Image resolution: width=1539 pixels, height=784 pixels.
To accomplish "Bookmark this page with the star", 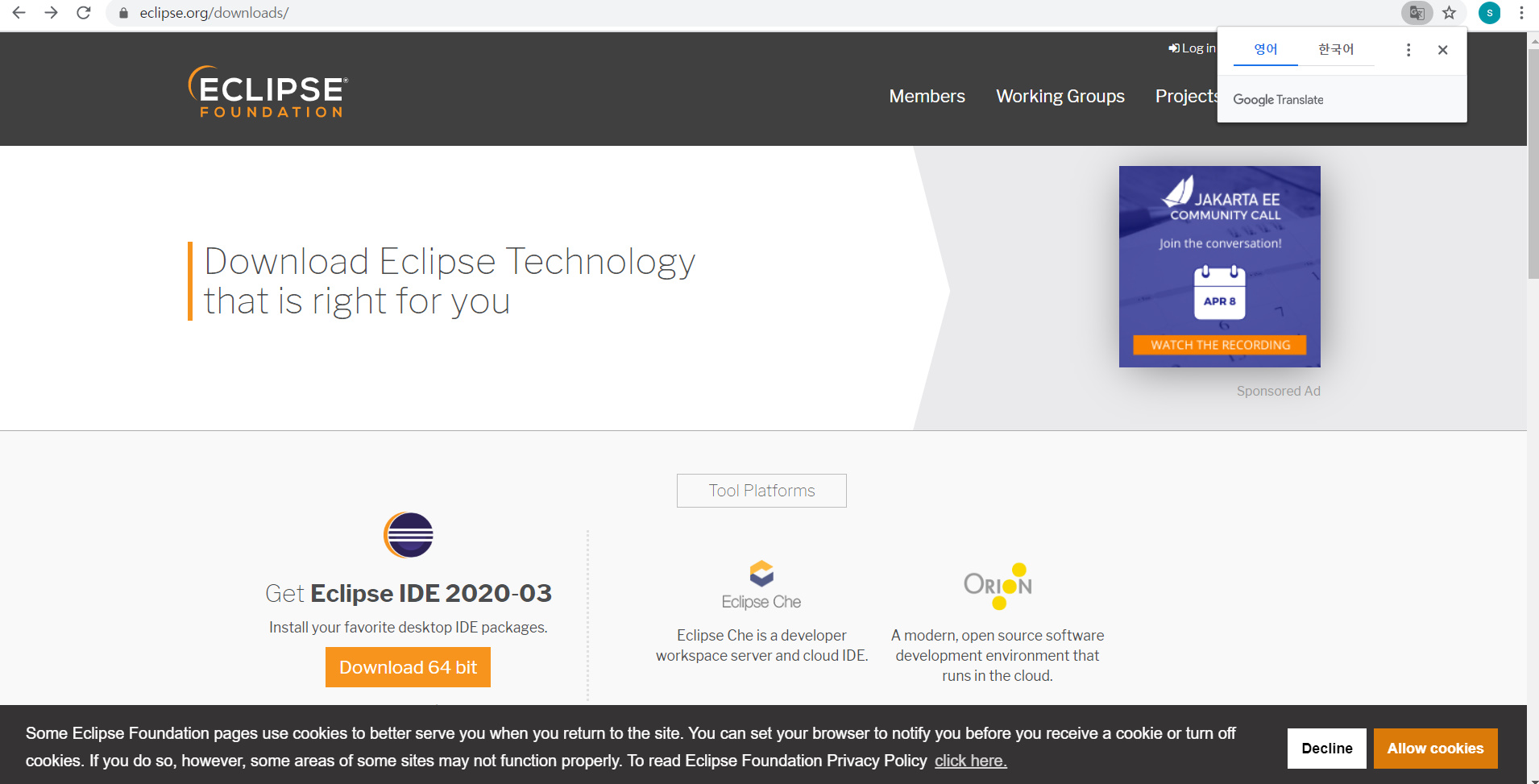I will 1449,13.
